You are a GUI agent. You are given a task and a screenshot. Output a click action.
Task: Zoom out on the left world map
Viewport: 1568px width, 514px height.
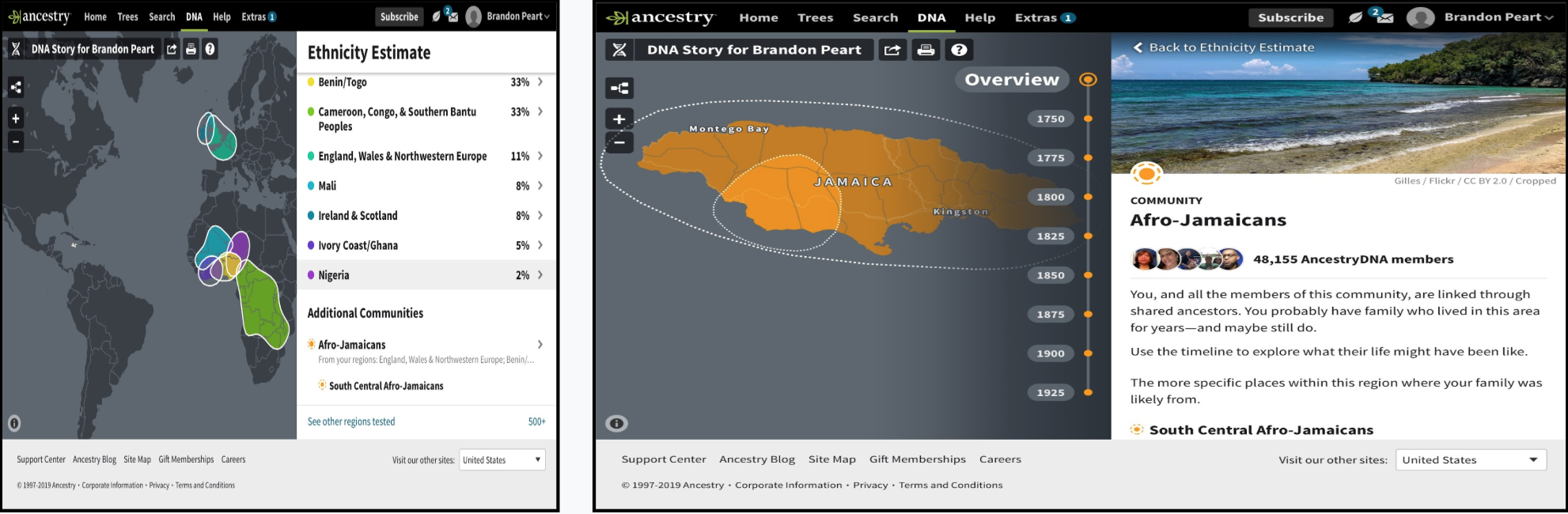click(x=15, y=142)
